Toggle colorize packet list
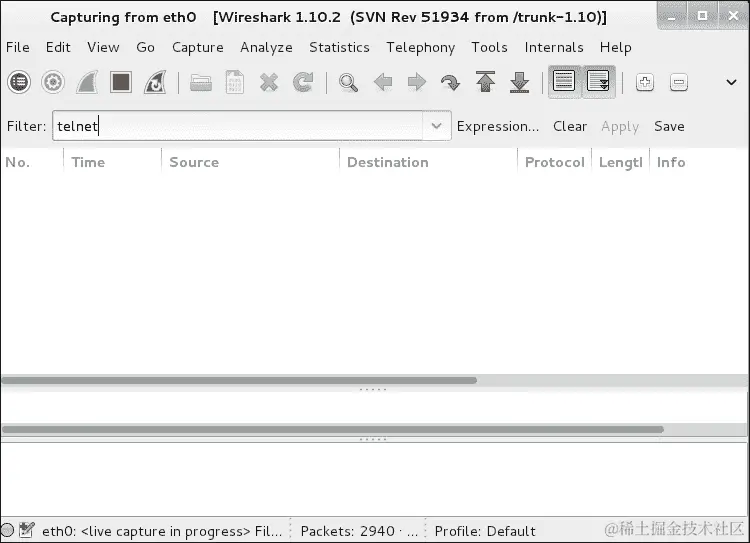 coord(564,81)
